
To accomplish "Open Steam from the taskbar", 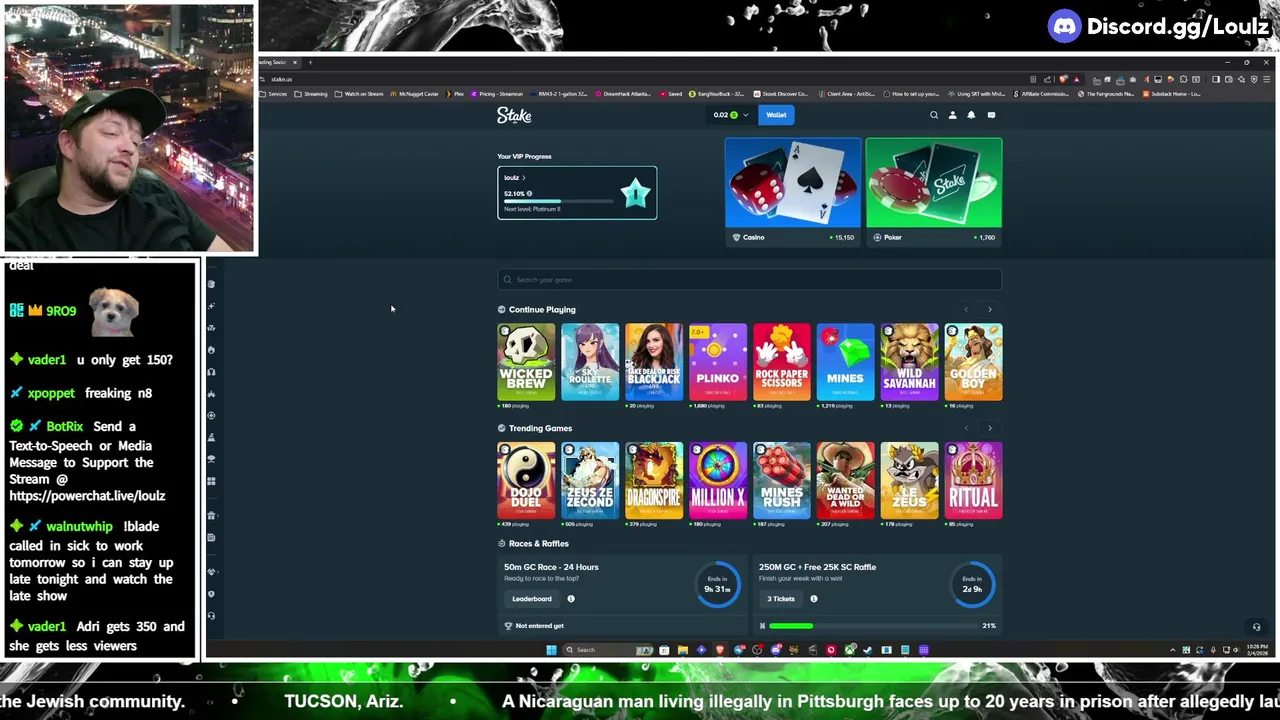I will [x=867, y=650].
